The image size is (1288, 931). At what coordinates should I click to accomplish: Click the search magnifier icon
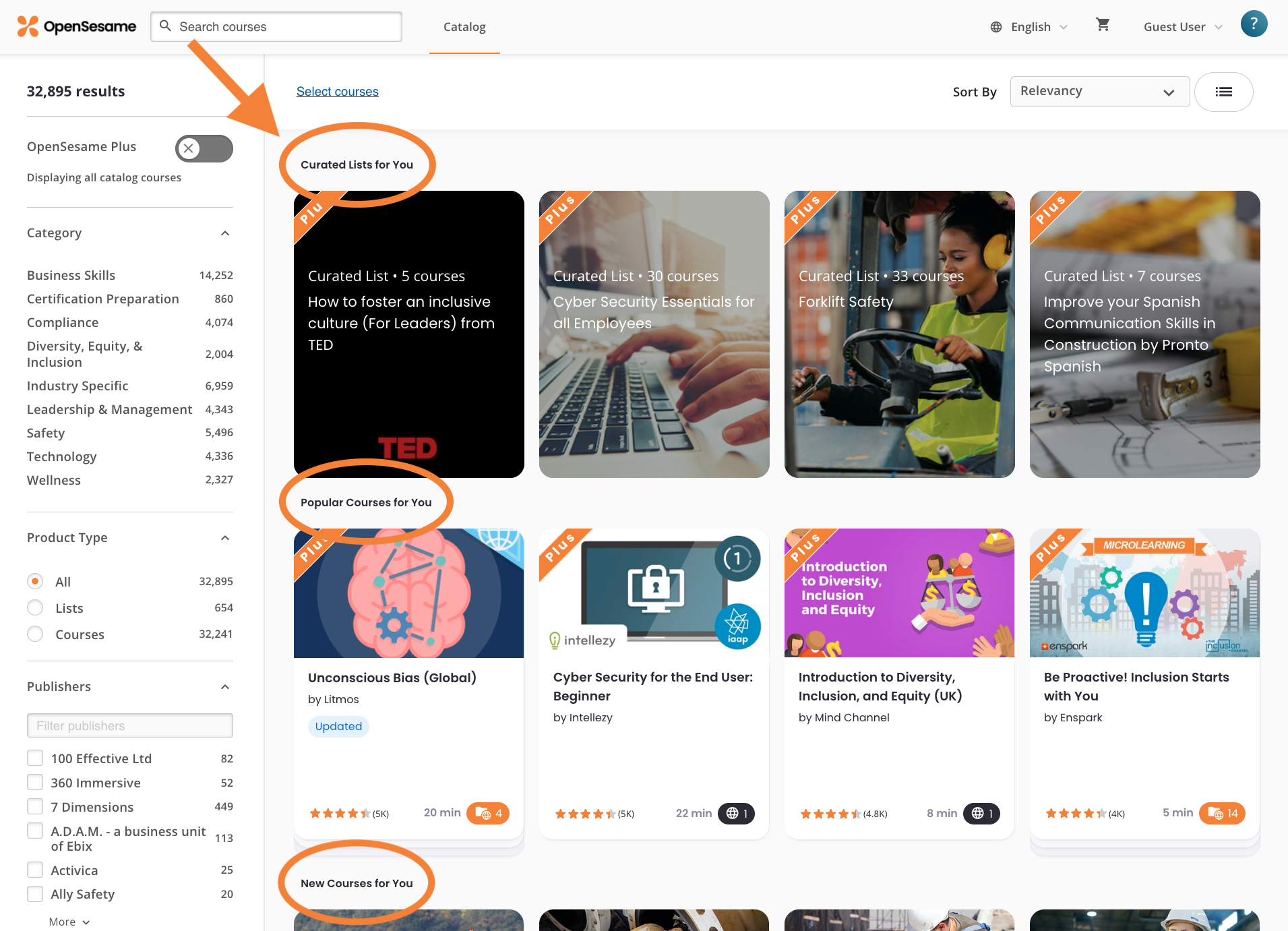[x=165, y=26]
